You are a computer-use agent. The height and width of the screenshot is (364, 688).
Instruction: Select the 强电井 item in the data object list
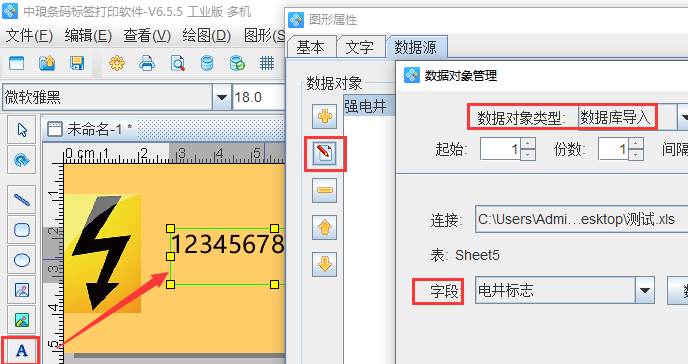[x=369, y=106]
